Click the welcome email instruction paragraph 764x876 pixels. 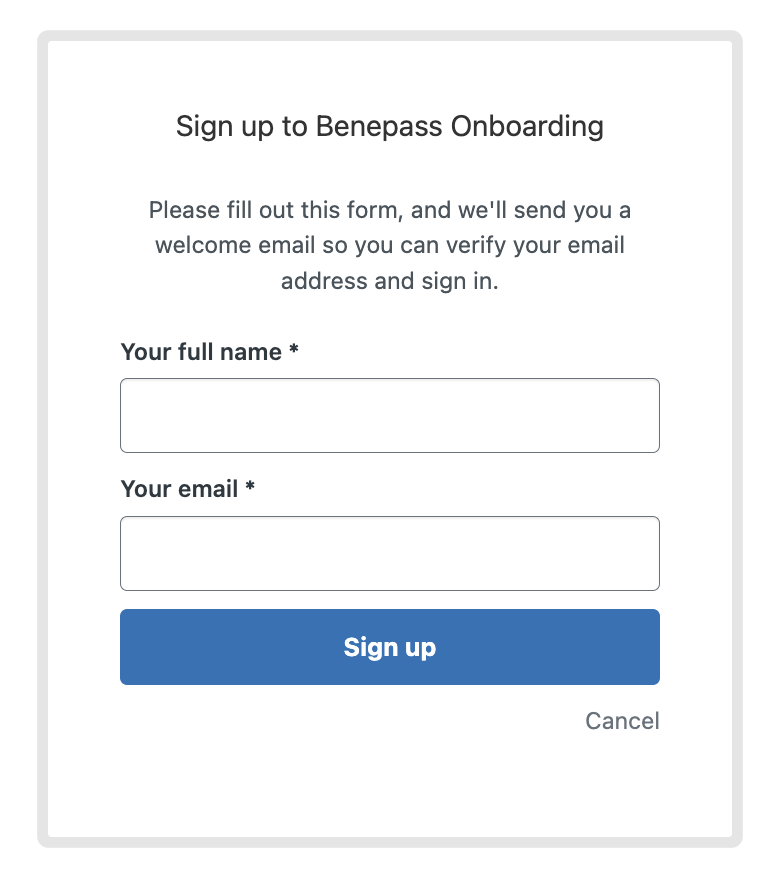(389, 245)
